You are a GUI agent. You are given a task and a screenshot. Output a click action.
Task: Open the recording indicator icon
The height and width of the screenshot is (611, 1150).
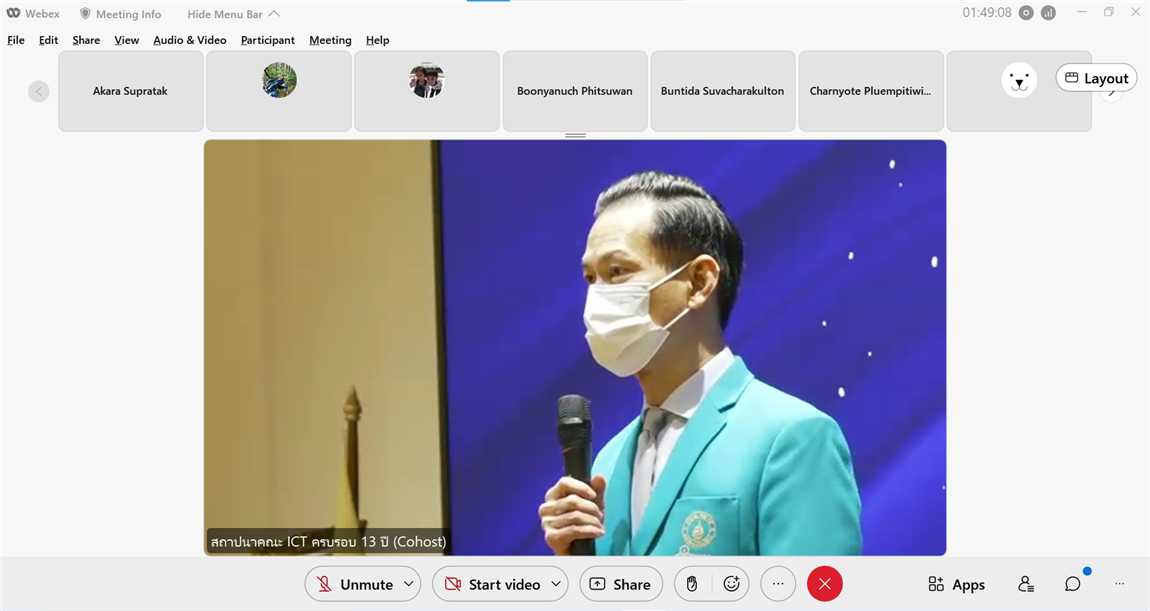[x=1026, y=13]
